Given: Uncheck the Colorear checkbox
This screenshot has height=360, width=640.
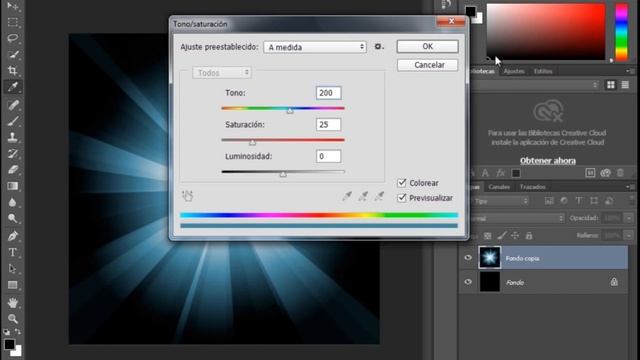Looking at the screenshot, I should 402,182.
